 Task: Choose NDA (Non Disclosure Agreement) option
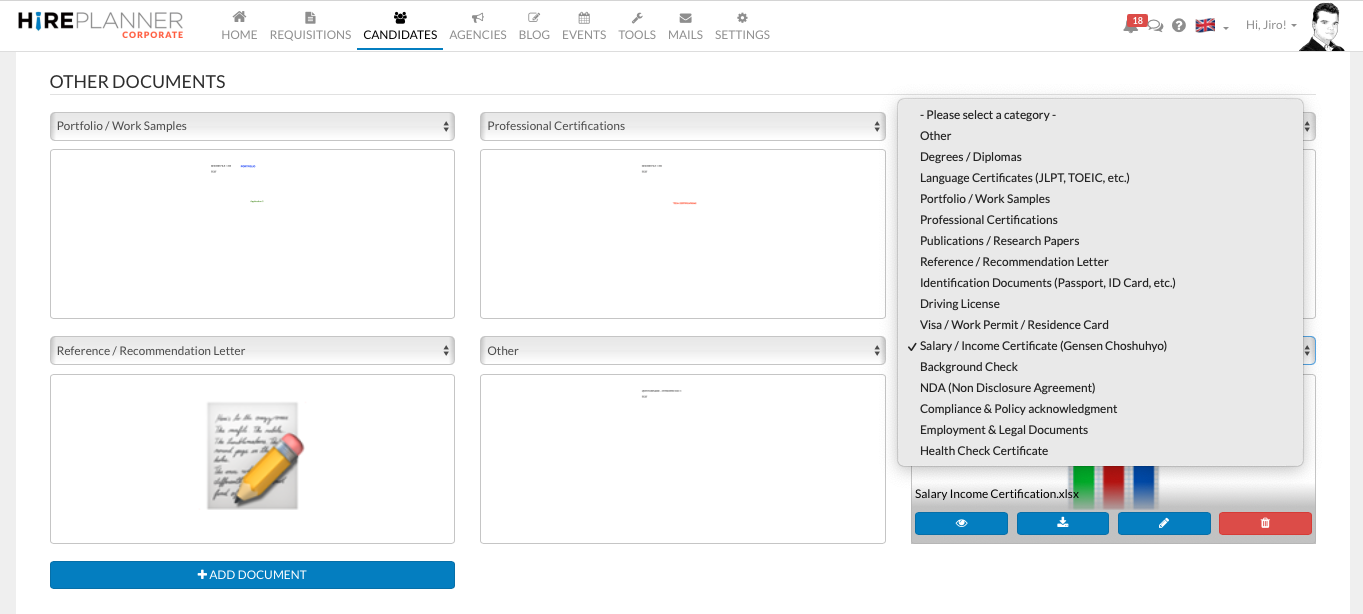(1007, 388)
